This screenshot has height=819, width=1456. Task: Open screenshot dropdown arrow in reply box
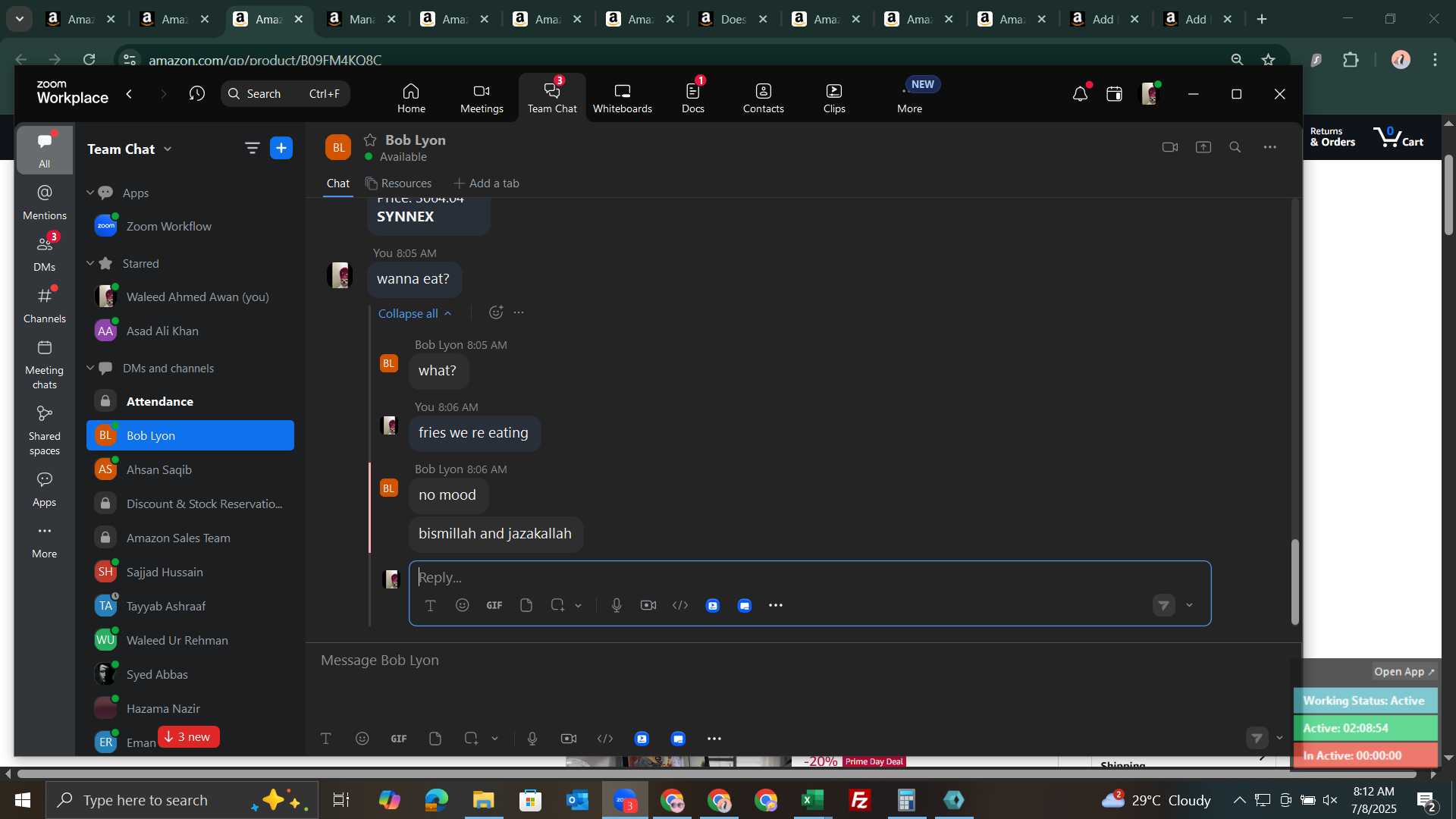coord(579,605)
